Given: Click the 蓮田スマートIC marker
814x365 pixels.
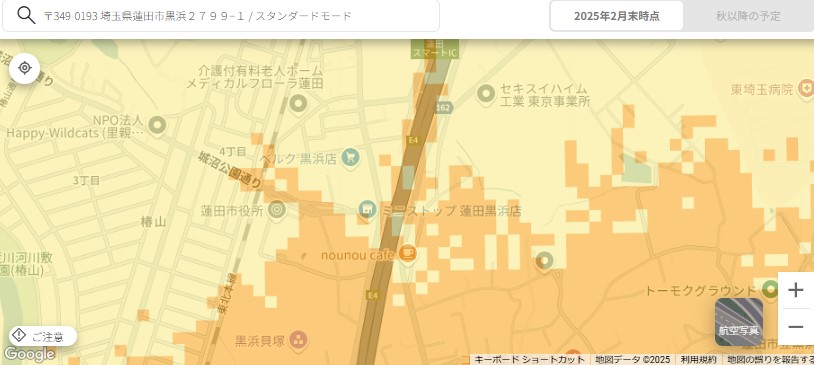Looking at the screenshot, I should pyautogui.click(x=435, y=49).
